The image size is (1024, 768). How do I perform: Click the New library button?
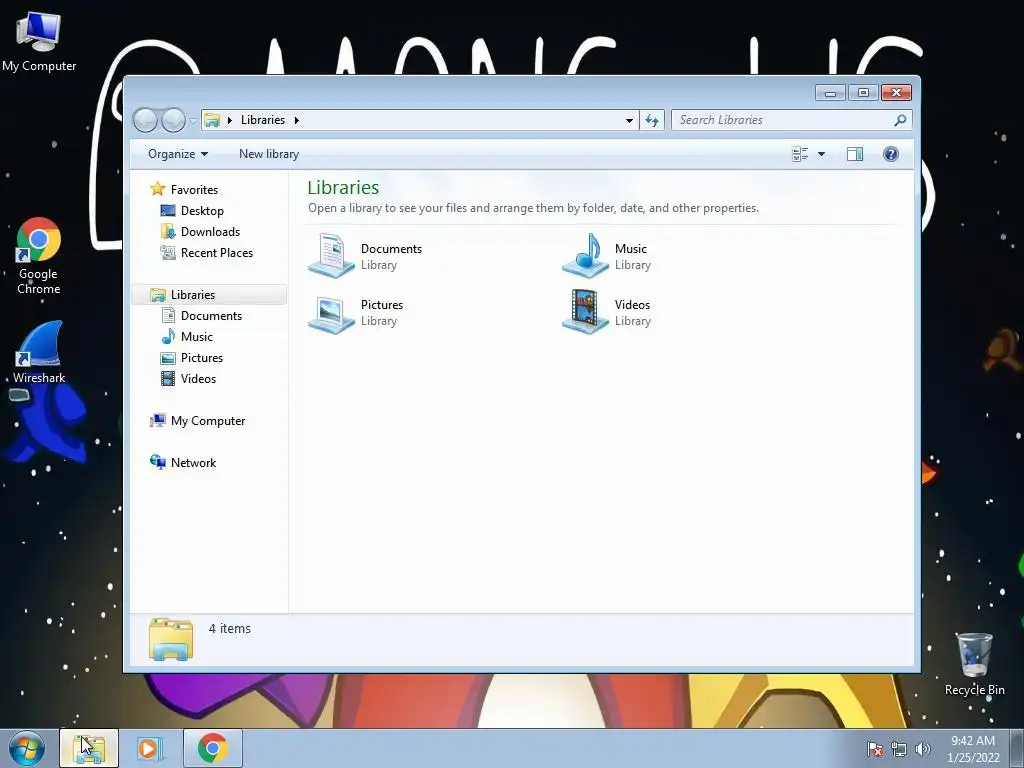coord(269,154)
